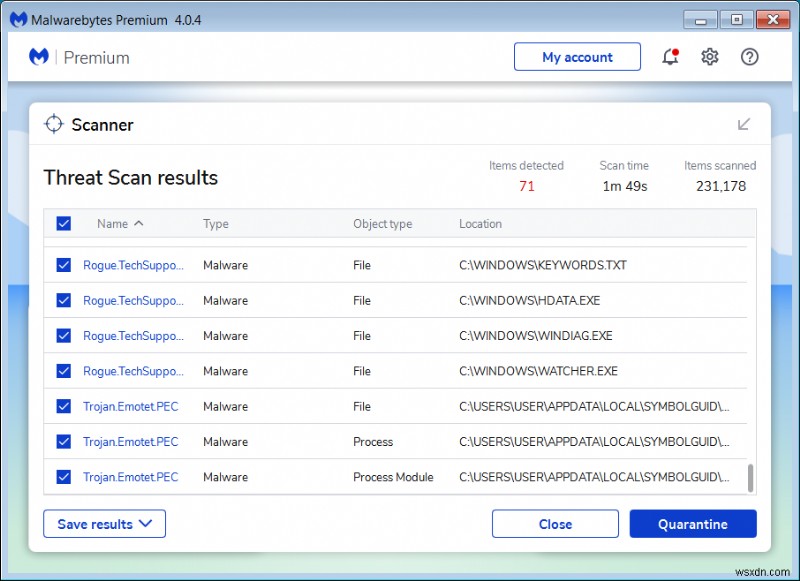Select the C:\WINDOWS\WATCHER.EXE location text
The image size is (800, 581).
pos(538,371)
